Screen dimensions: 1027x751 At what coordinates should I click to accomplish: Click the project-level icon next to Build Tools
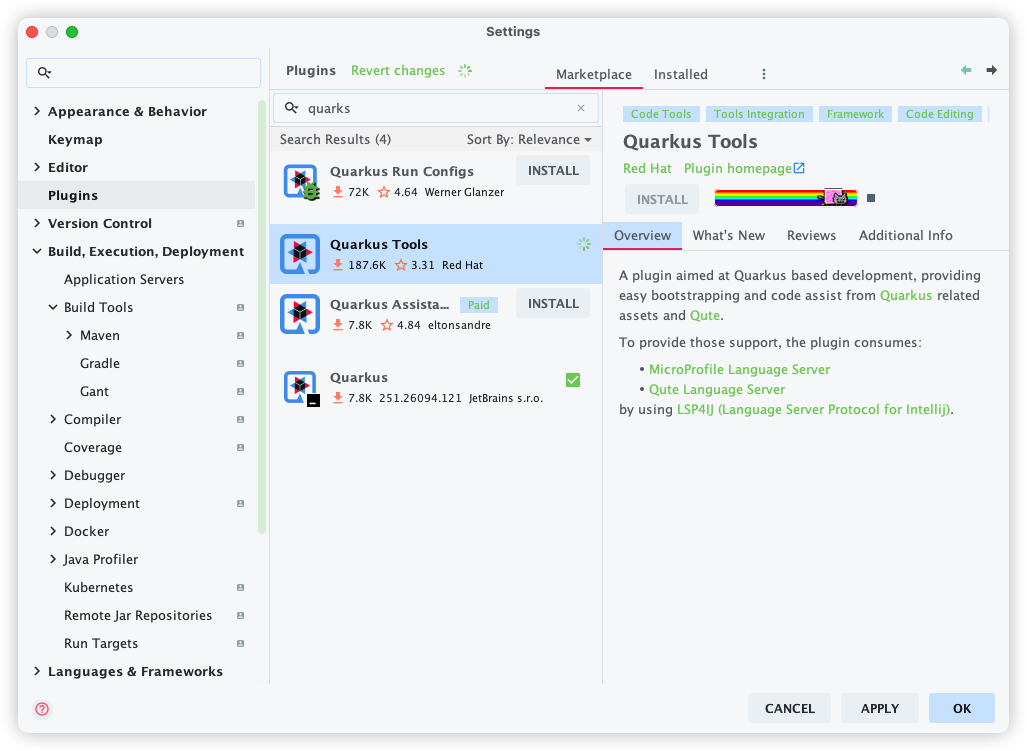pos(240,307)
